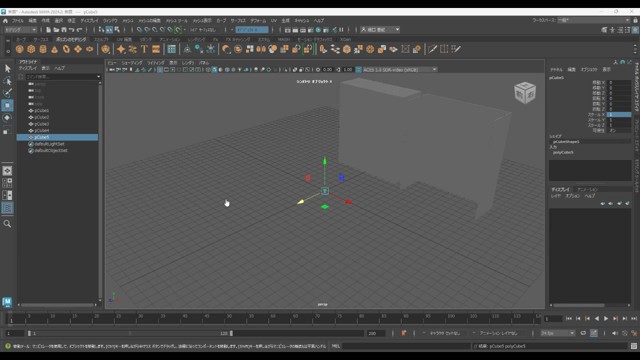Toggle the workspace lock icon
This screenshot has width=640, height=360.
tap(635, 20)
